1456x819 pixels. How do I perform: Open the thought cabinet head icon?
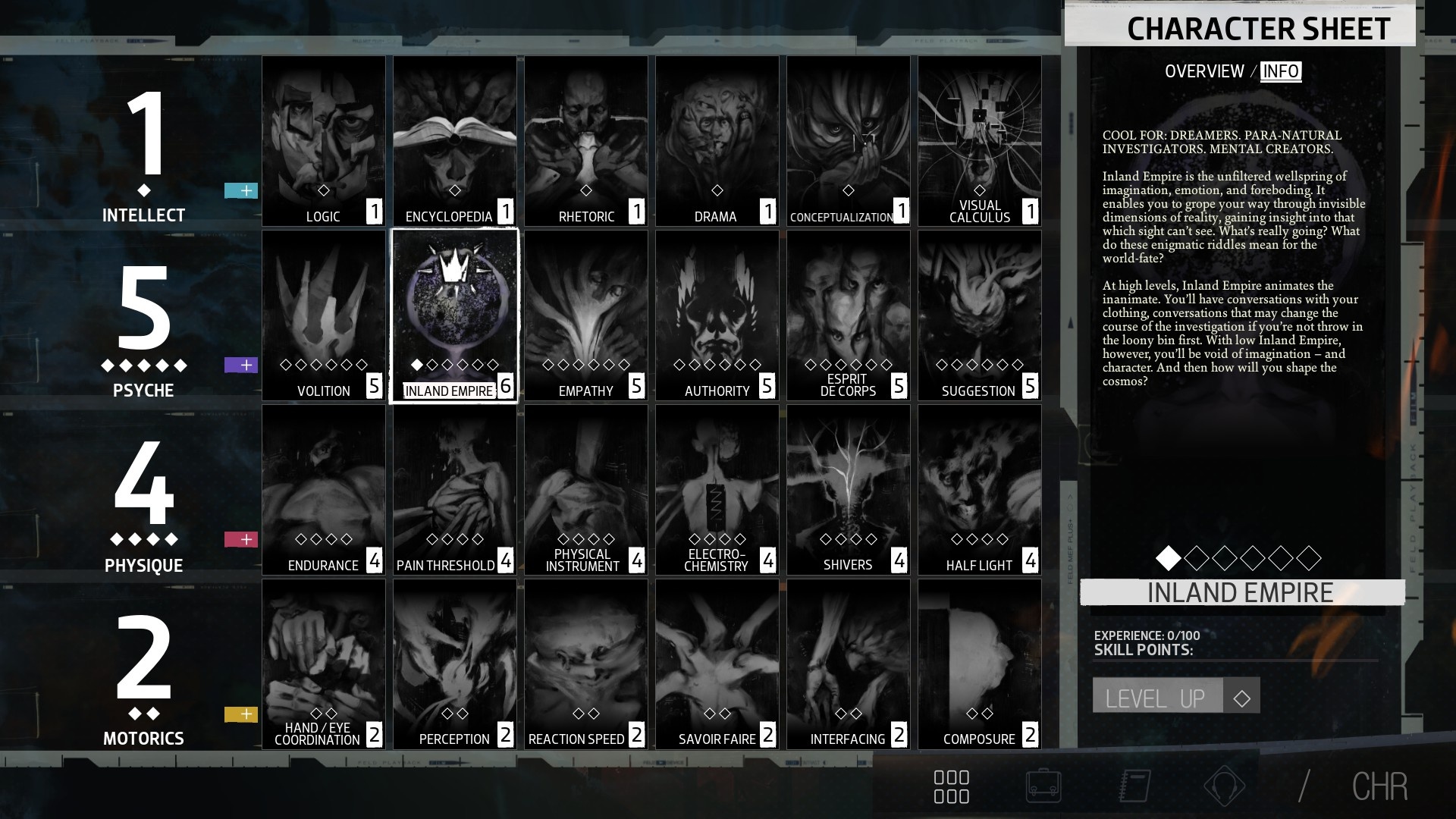pos(1224,786)
